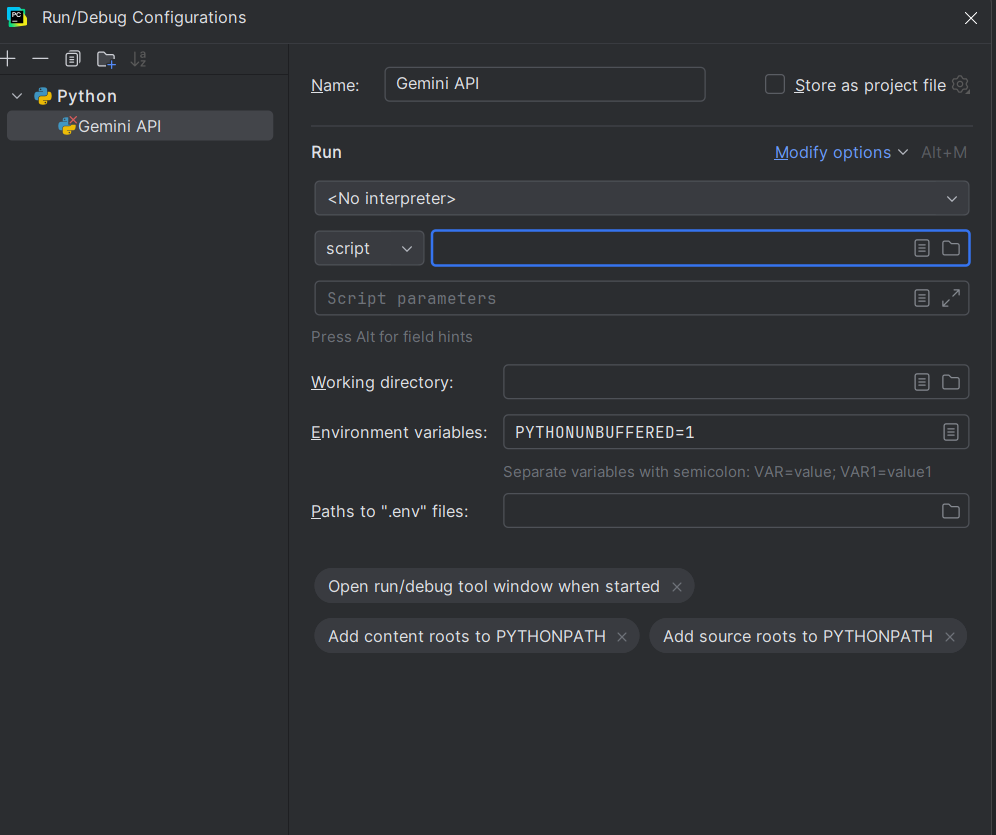Enable Store as project file checkbox
This screenshot has width=996, height=835.
pyautogui.click(x=774, y=84)
